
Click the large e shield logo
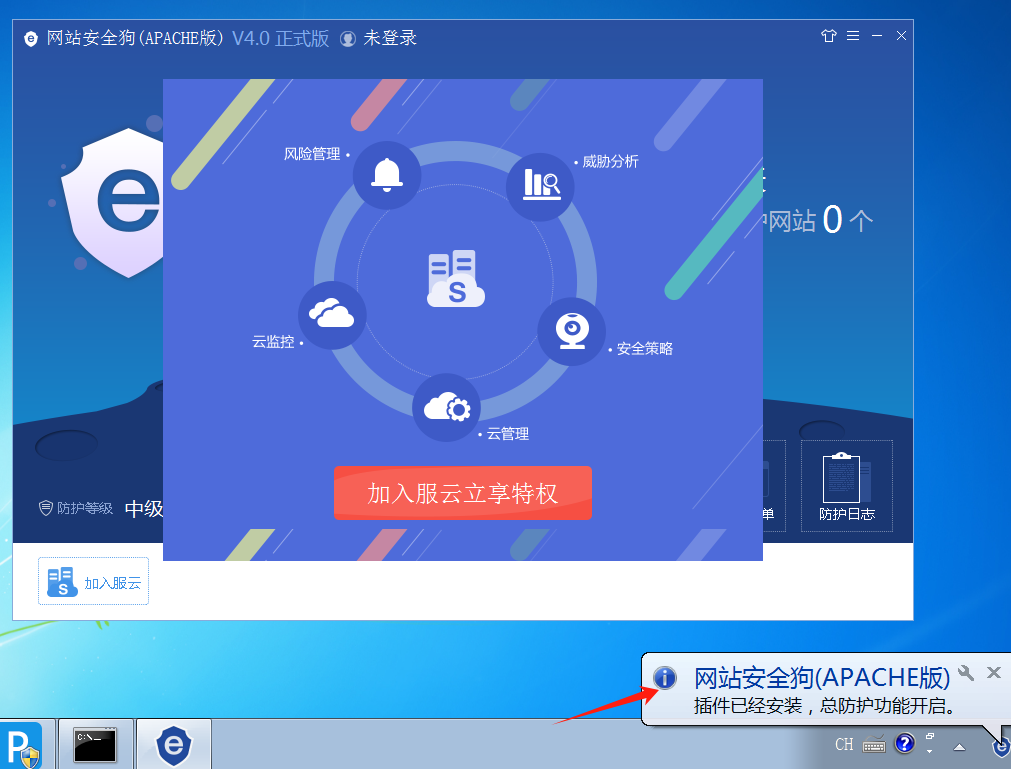click(113, 202)
